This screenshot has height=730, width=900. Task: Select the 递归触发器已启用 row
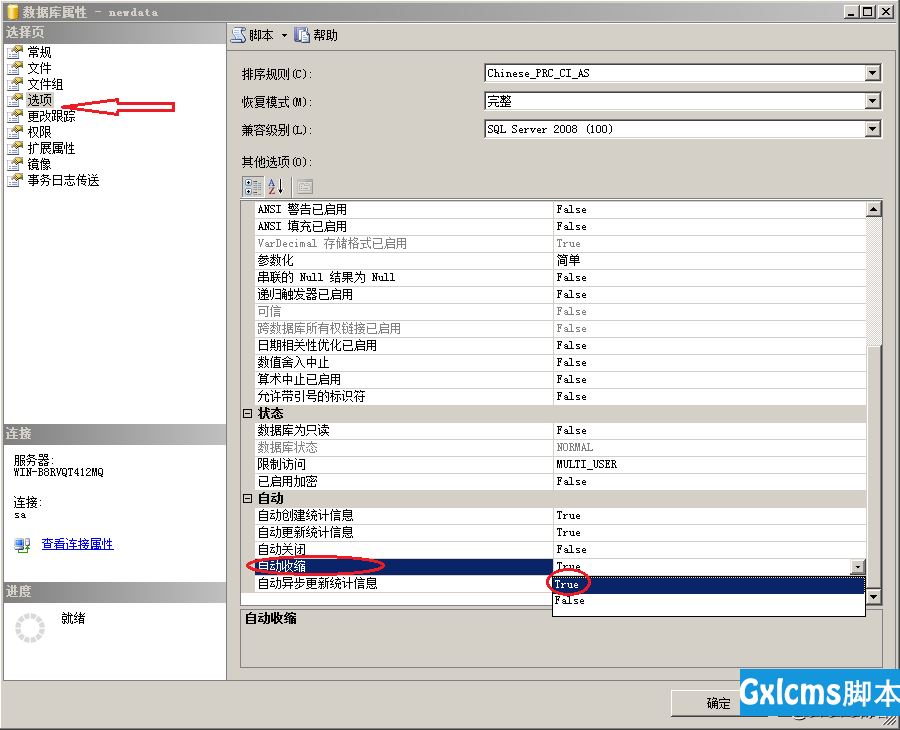click(x=560, y=294)
